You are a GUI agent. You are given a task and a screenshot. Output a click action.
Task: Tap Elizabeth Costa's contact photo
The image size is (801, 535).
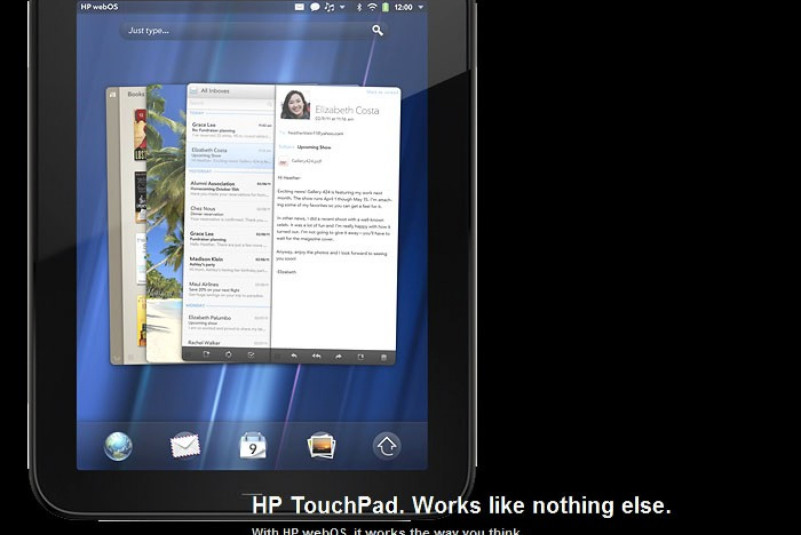pyautogui.click(x=295, y=105)
